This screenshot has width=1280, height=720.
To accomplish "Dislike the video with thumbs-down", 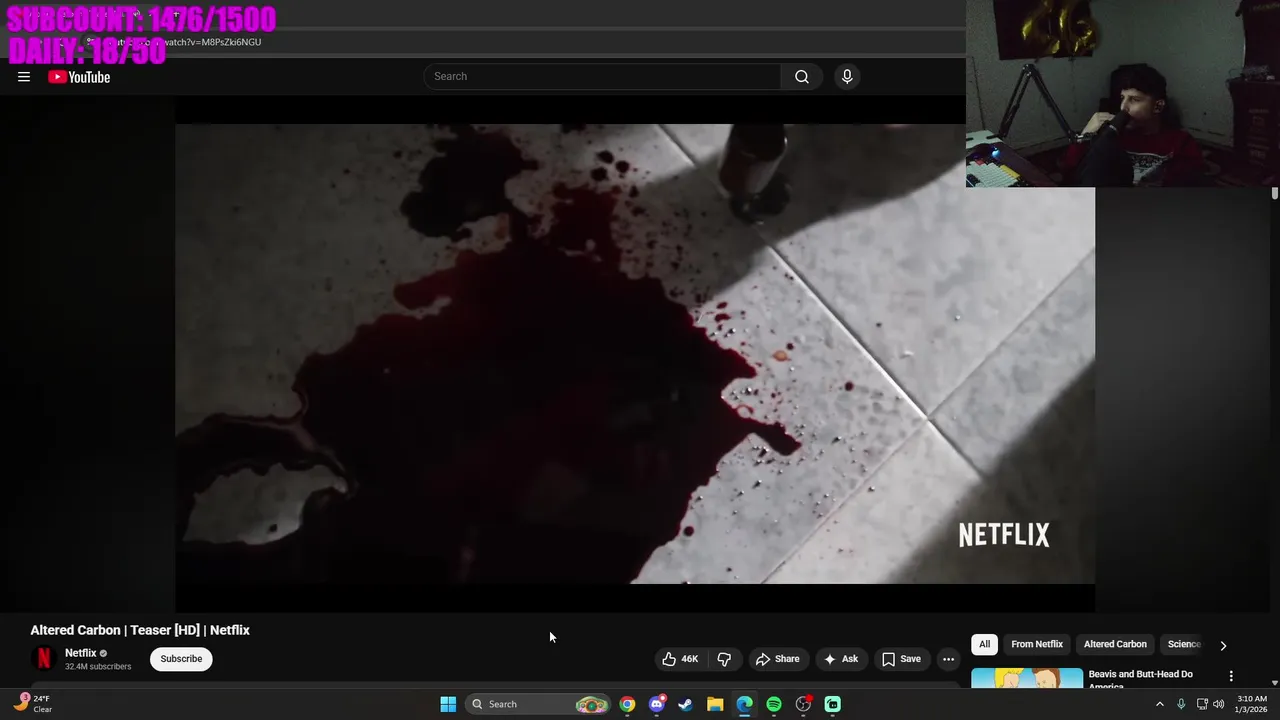I will coord(724,659).
